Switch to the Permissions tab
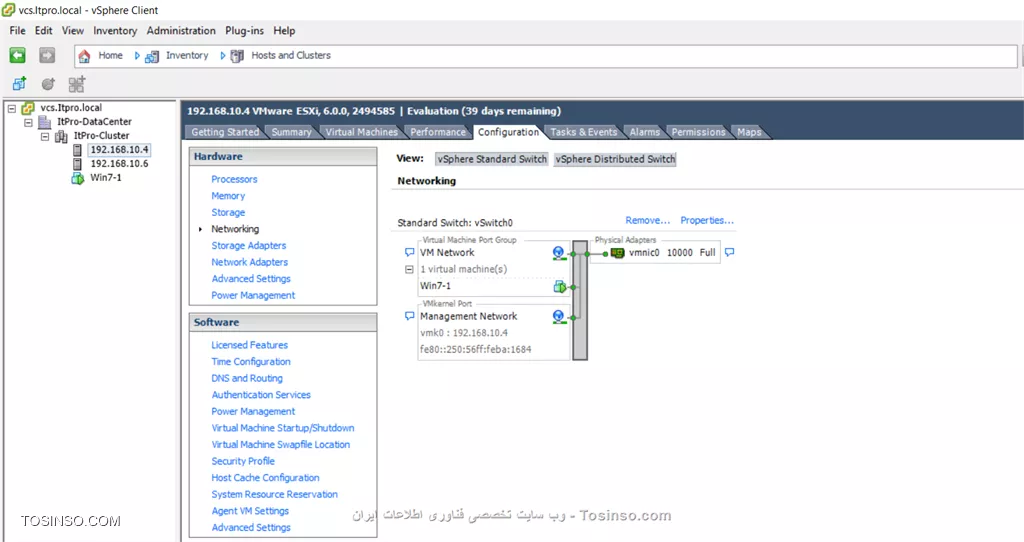This screenshot has height=542, width=1024. click(x=698, y=132)
